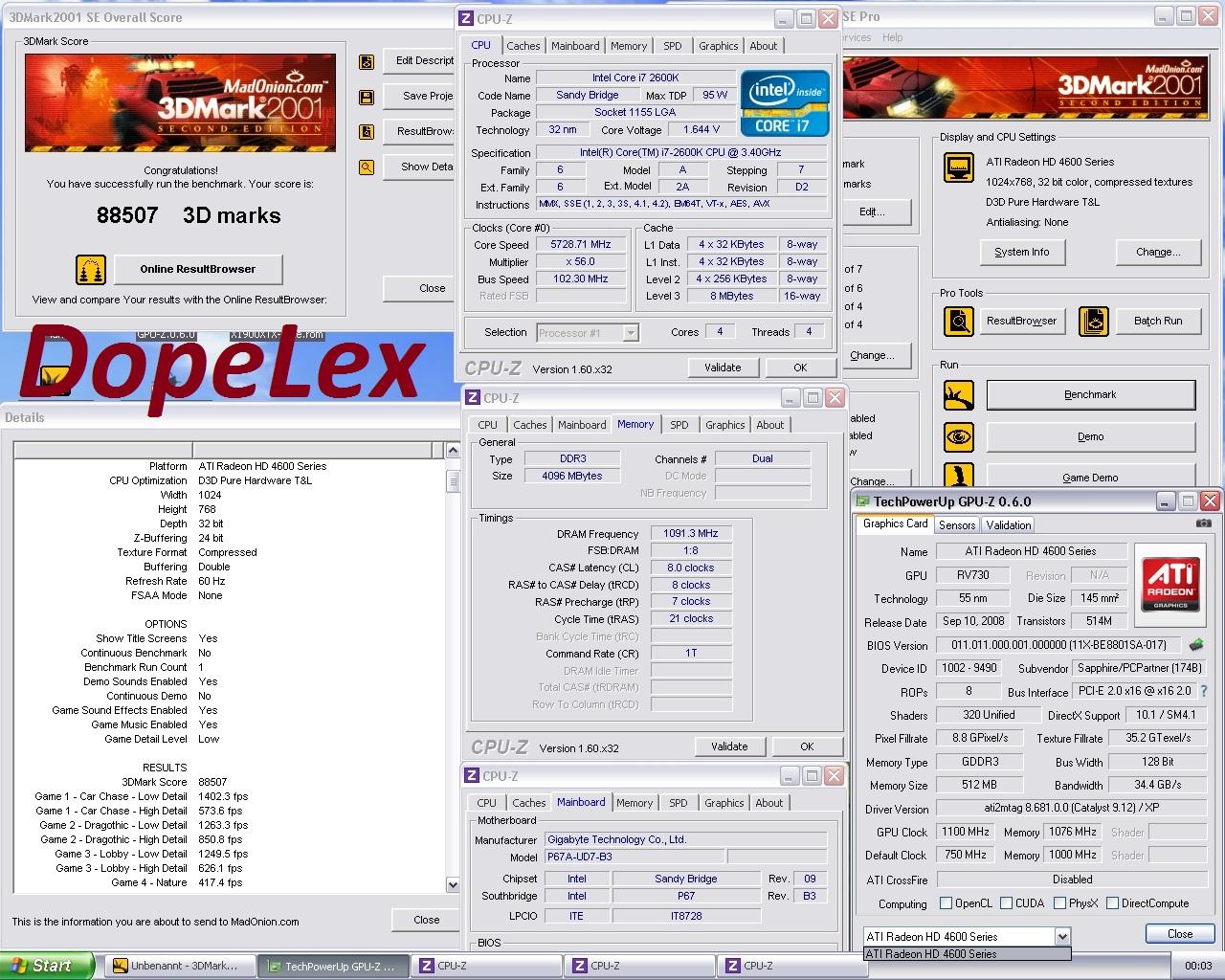
Task: Click the Online ResultBrowser button
Action: coord(198,269)
